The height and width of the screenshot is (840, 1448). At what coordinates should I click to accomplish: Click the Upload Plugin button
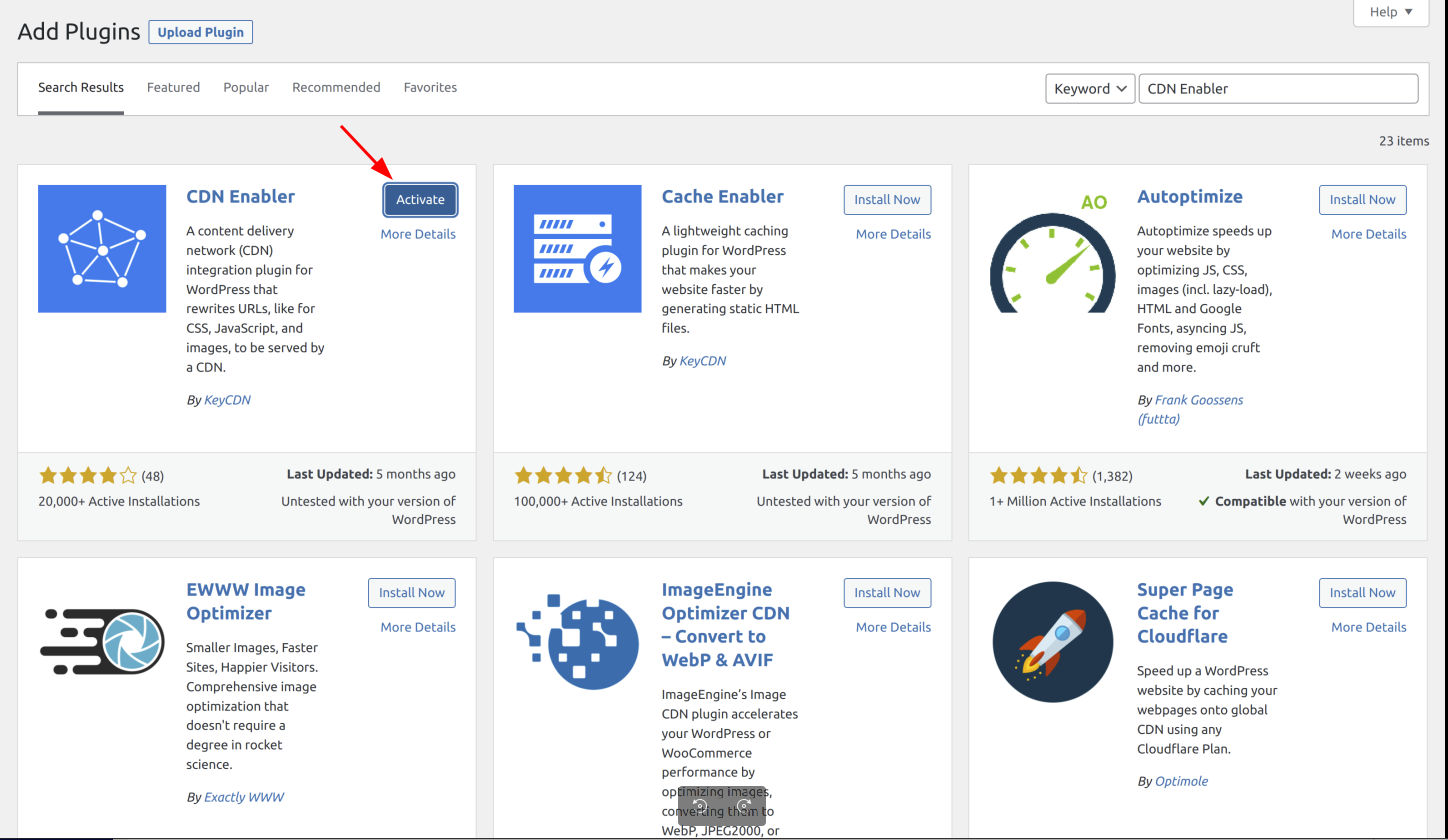tap(201, 32)
